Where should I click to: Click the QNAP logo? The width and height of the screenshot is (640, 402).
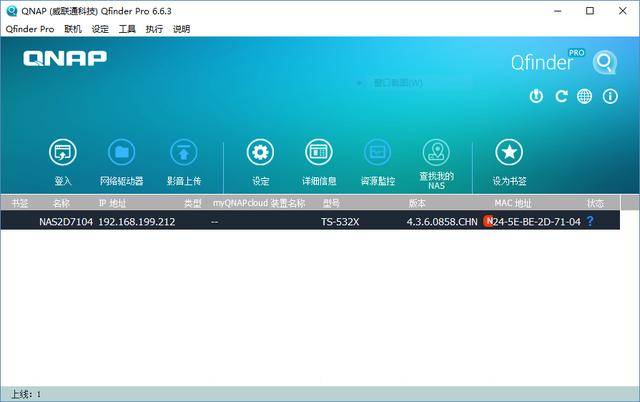[65, 58]
